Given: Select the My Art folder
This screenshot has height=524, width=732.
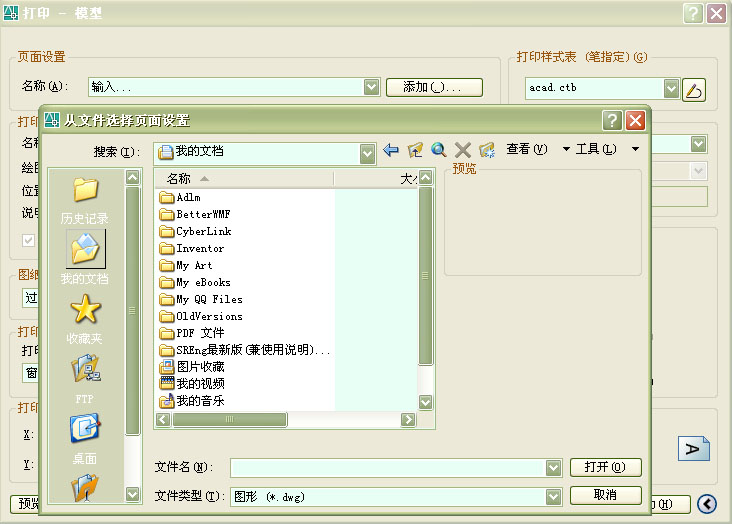Looking at the screenshot, I should tap(186, 265).
